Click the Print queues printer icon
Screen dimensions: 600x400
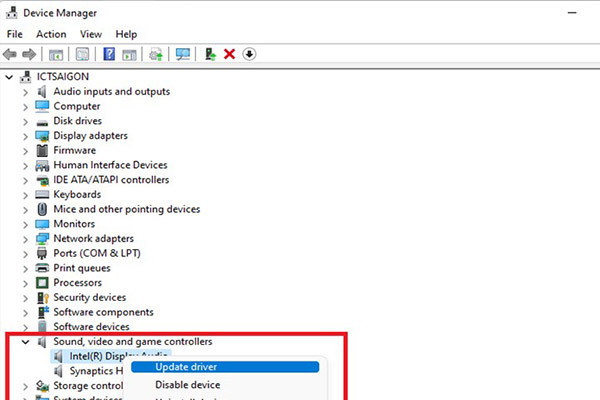pos(42,268)
